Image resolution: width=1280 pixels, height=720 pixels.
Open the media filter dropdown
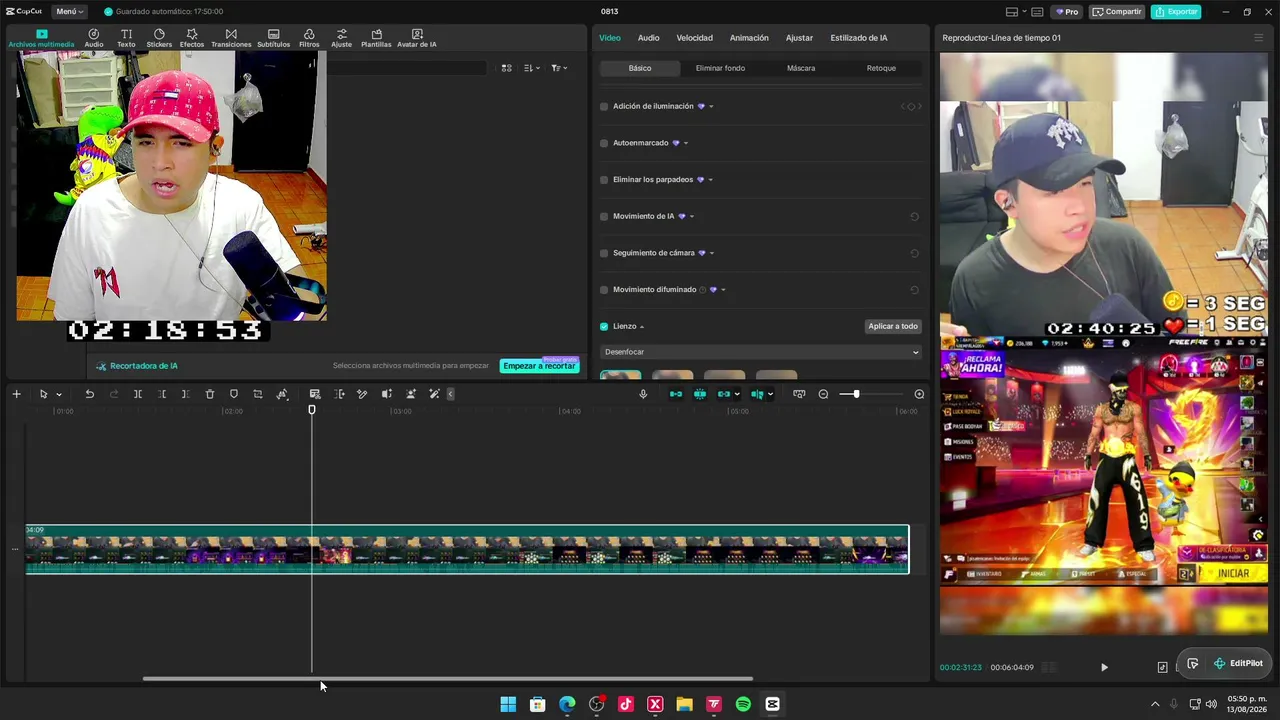click(x=559, y=68)
